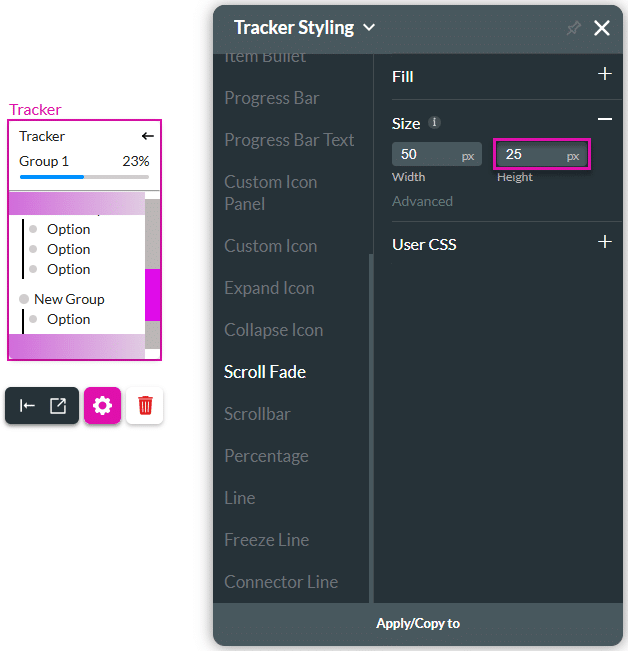
Task: Click the gear settings icon below the tracker
Action: [x=102, y=405]
